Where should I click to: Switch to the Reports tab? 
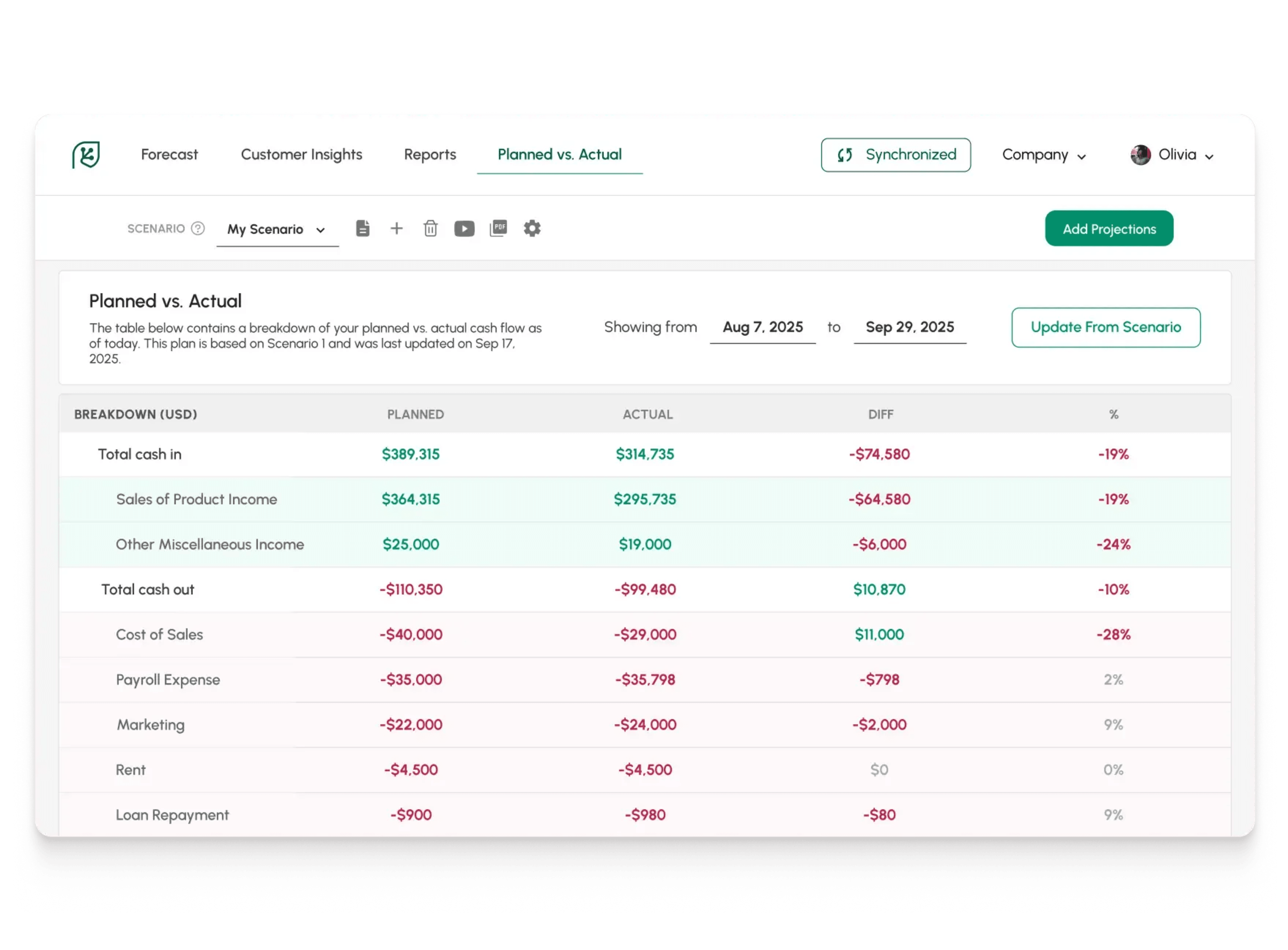coord(430,154)
